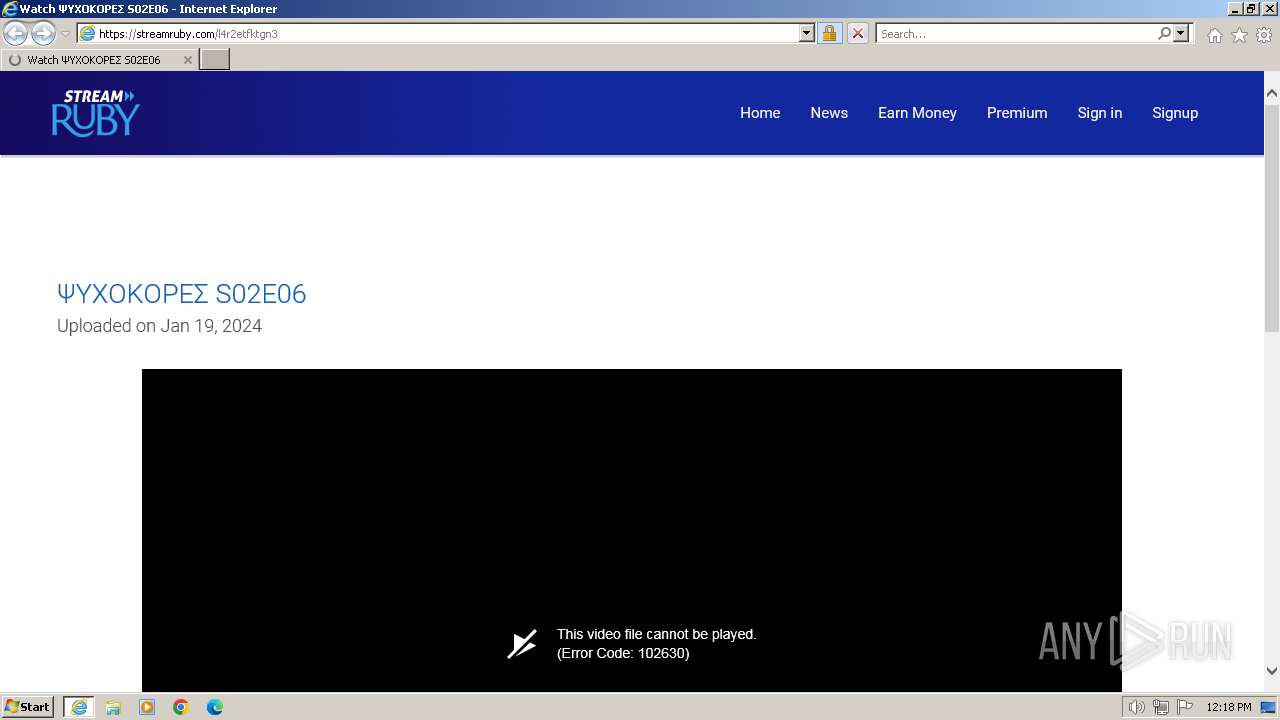The width and height of the screenshot is (1280, 720).
Task: Click the Action Center flag icon
Action: point(1184,707)
